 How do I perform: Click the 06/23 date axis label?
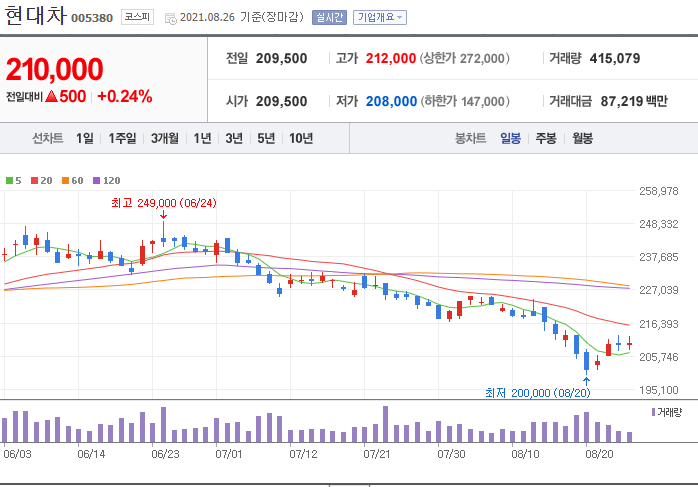[x=165, y=454]
